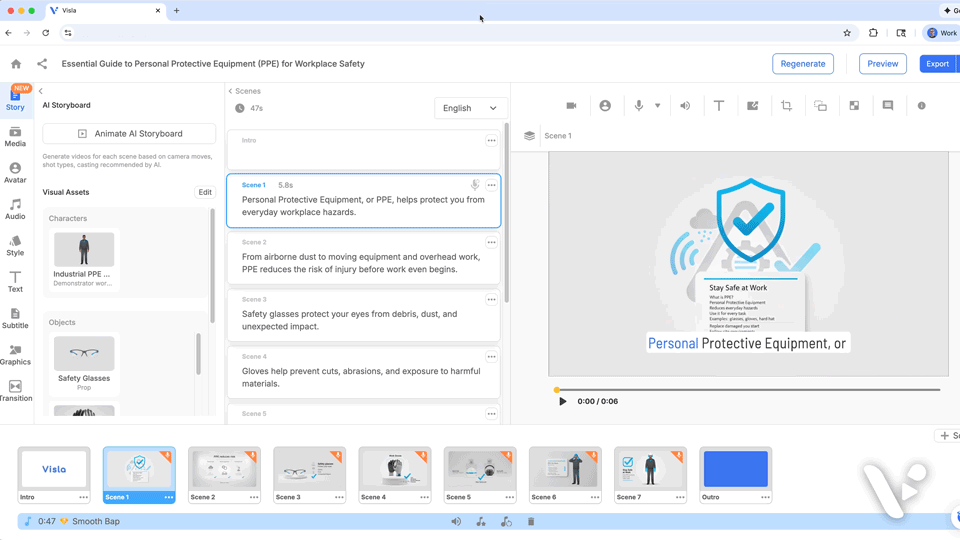Delete the Smooth Bap music track

(531, 522)
